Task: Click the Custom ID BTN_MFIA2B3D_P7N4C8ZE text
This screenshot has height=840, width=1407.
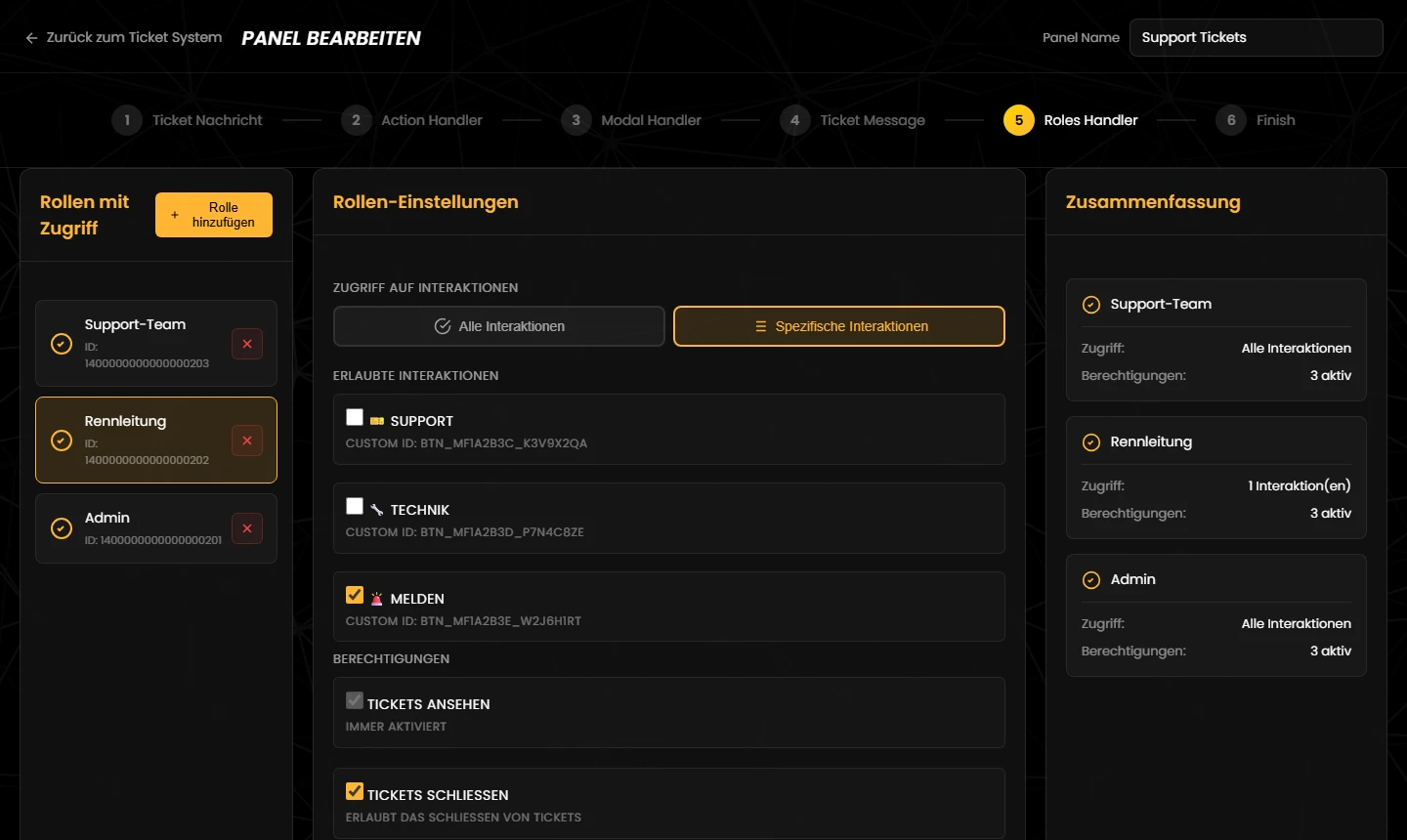Action: 465,532
